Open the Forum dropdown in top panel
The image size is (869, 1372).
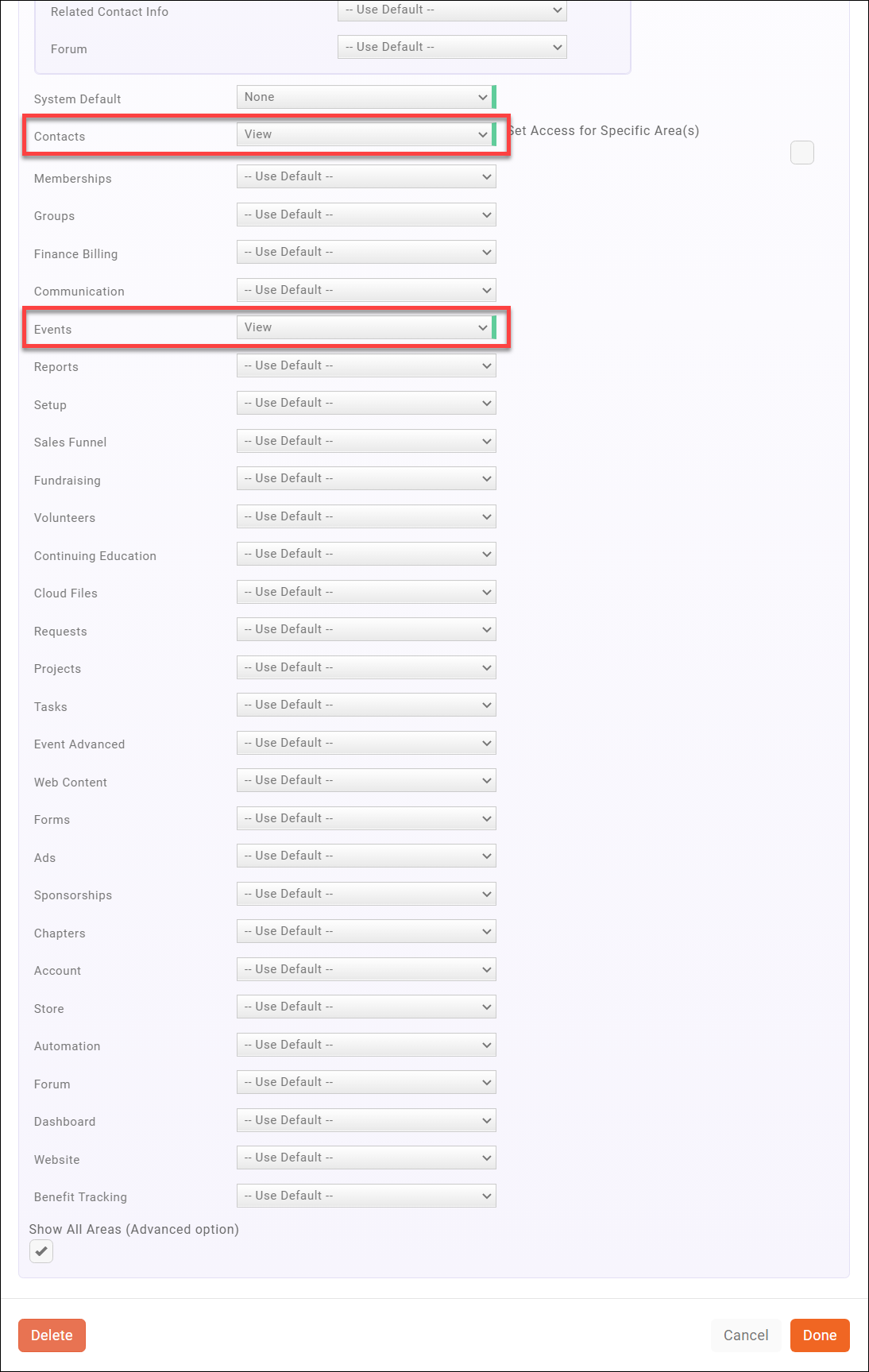click(x=452, y=47)
